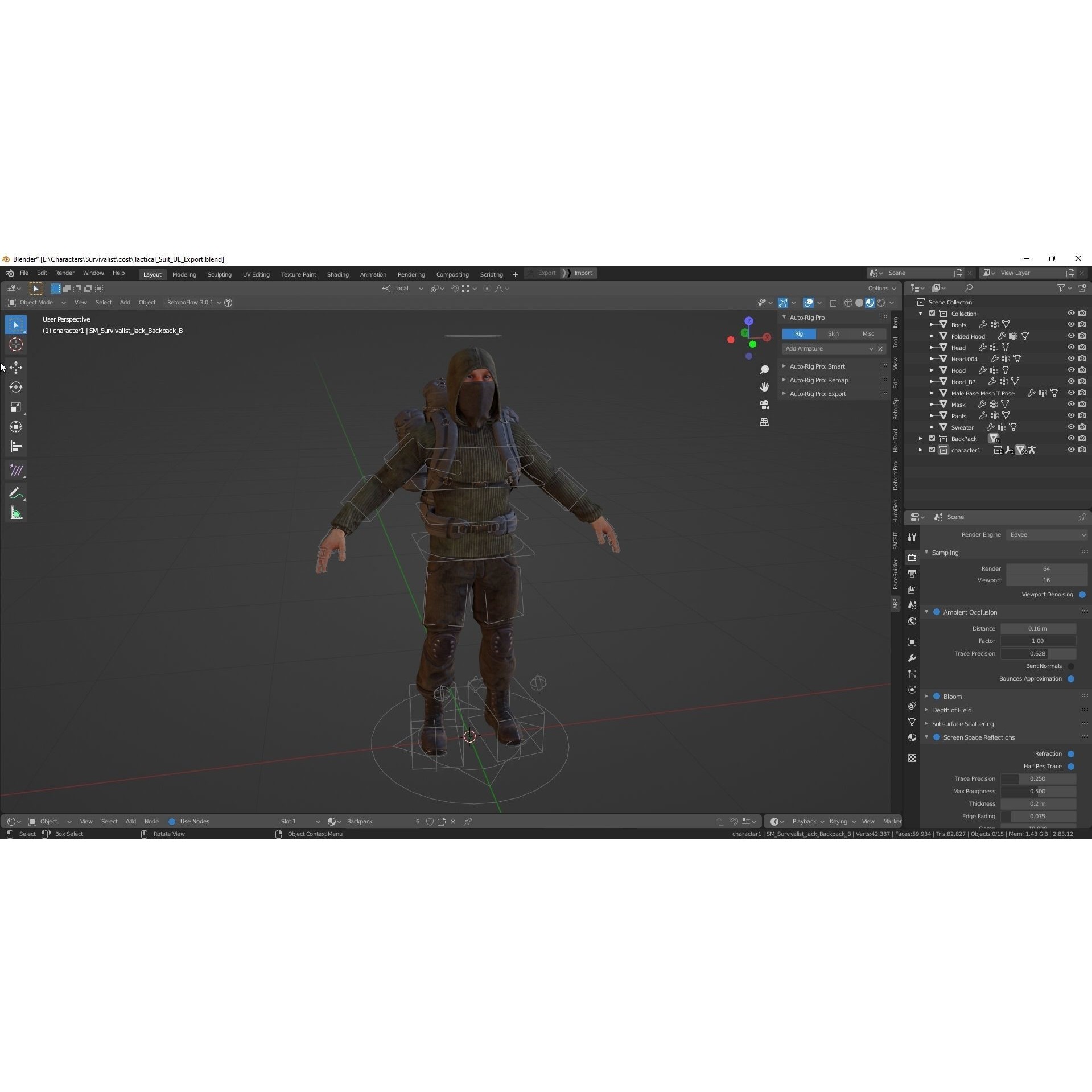This screenshot has width=1092, height=1092.
Task: Open the Render menu
Action: (64, 273)
